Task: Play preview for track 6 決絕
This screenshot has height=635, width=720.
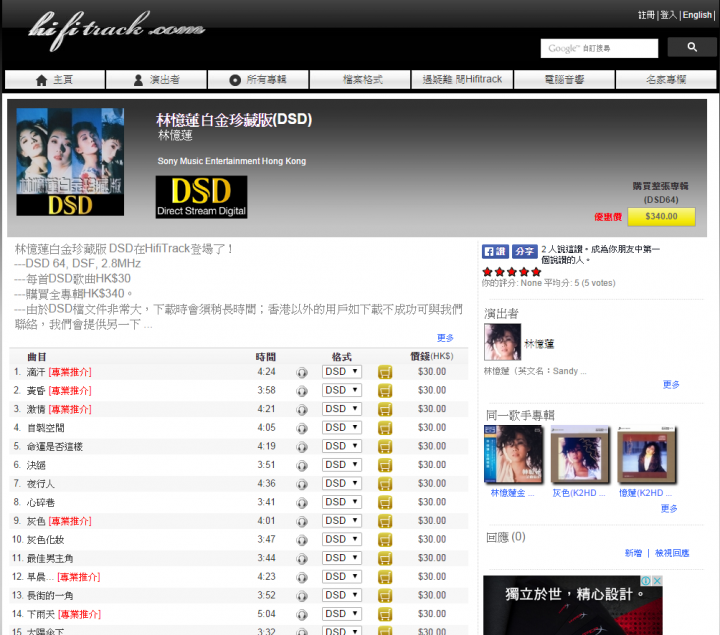Action: [302, 466]
